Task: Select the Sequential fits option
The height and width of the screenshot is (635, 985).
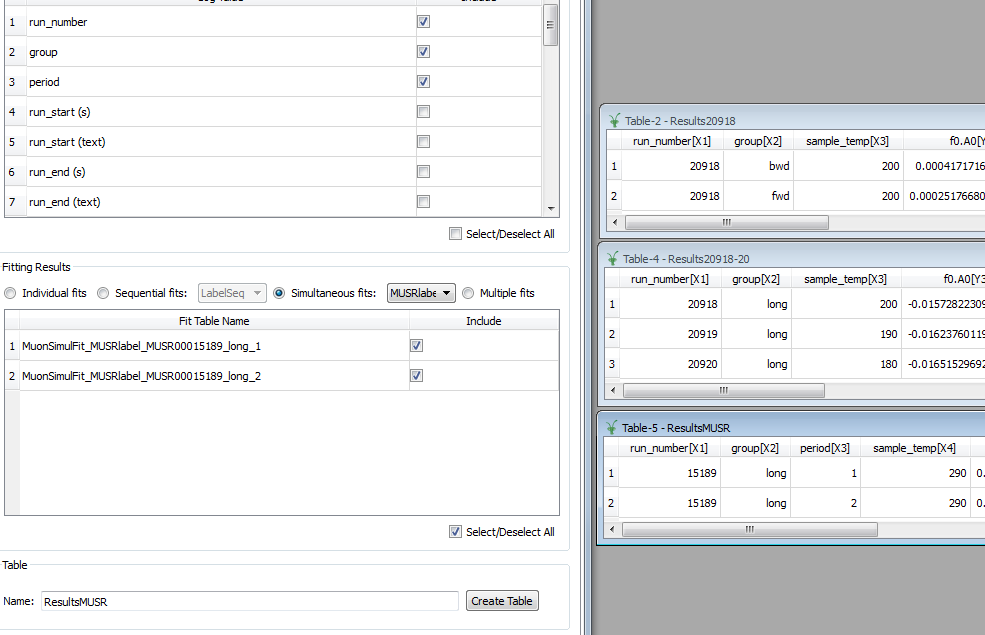Action: pos(103,292)
